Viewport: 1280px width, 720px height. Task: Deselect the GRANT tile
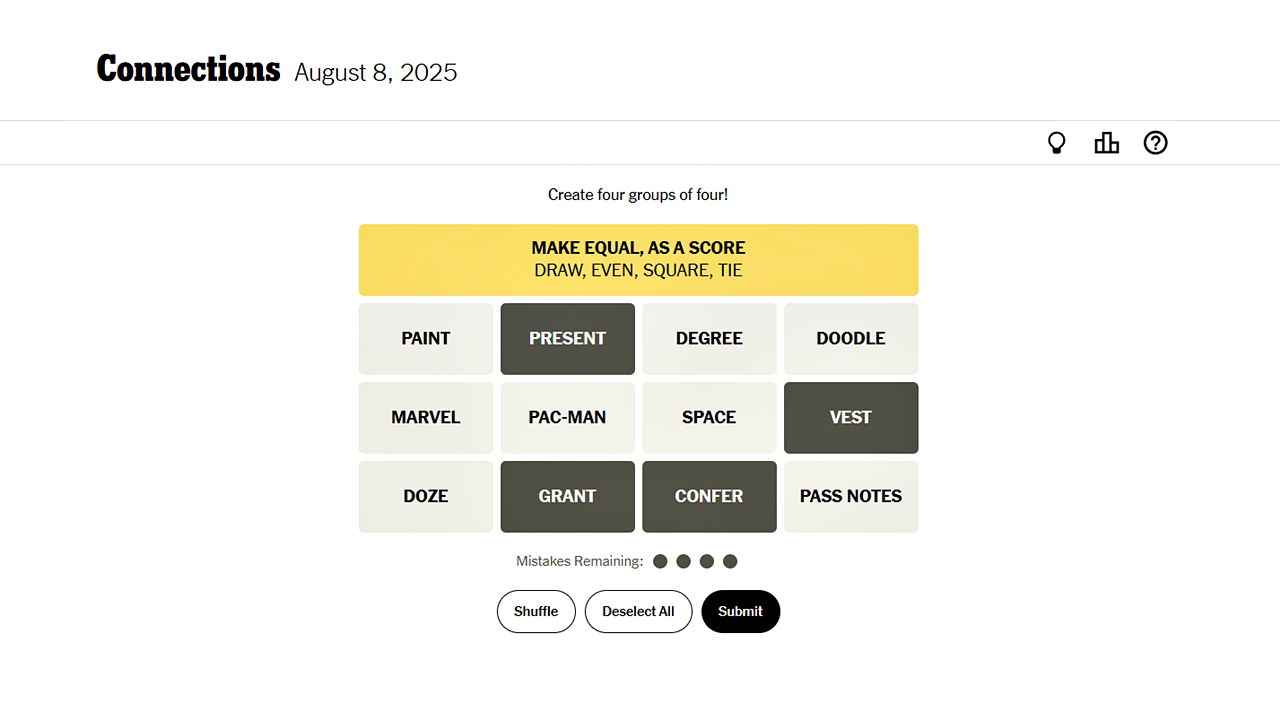click(x=567, y=496)
